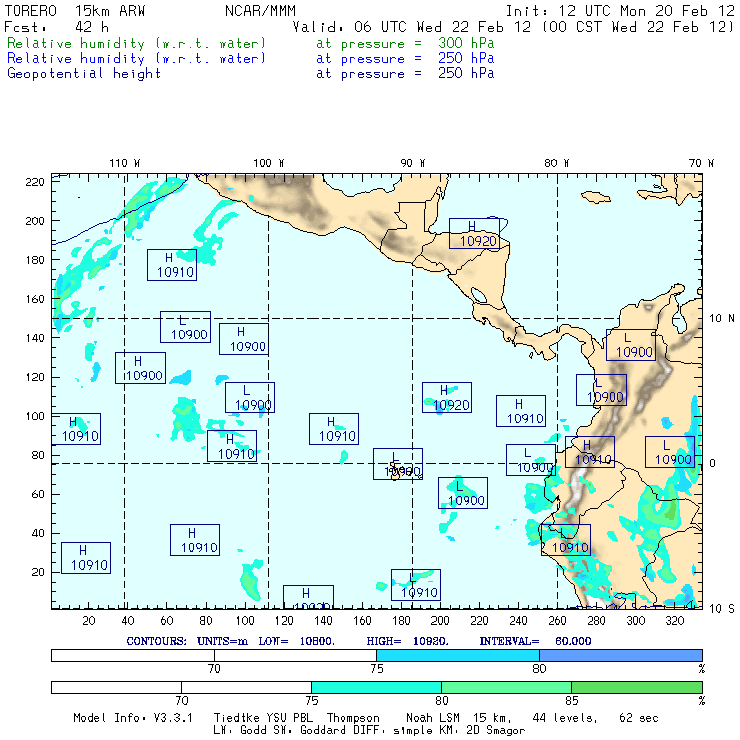Click the 'Tiedtke YSU PBL' model text

263,718
